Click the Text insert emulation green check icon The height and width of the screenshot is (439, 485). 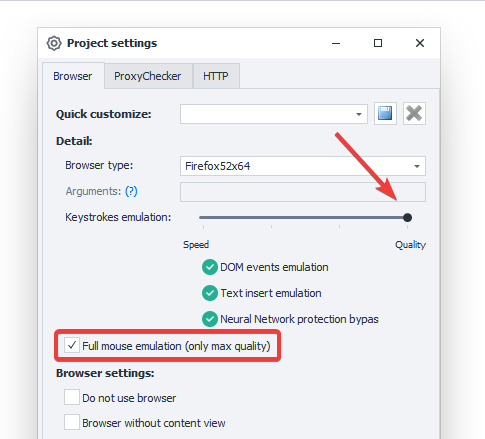[x=210, y=293]
